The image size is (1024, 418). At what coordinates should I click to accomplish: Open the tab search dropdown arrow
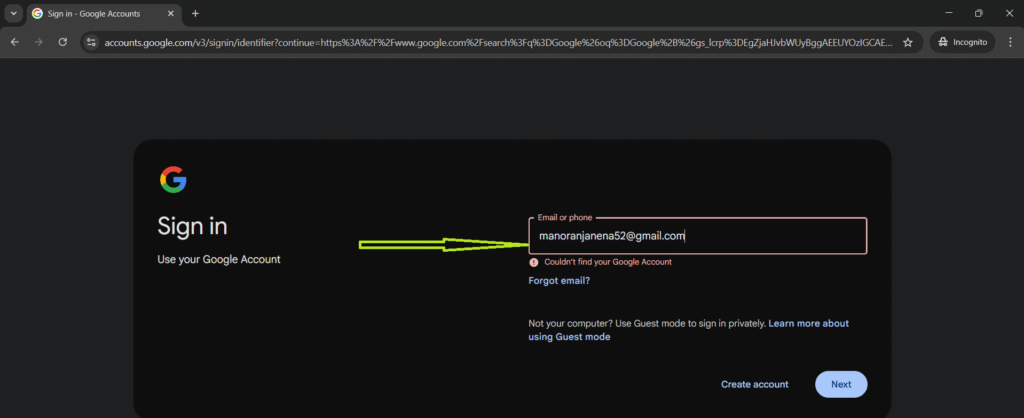13,13
